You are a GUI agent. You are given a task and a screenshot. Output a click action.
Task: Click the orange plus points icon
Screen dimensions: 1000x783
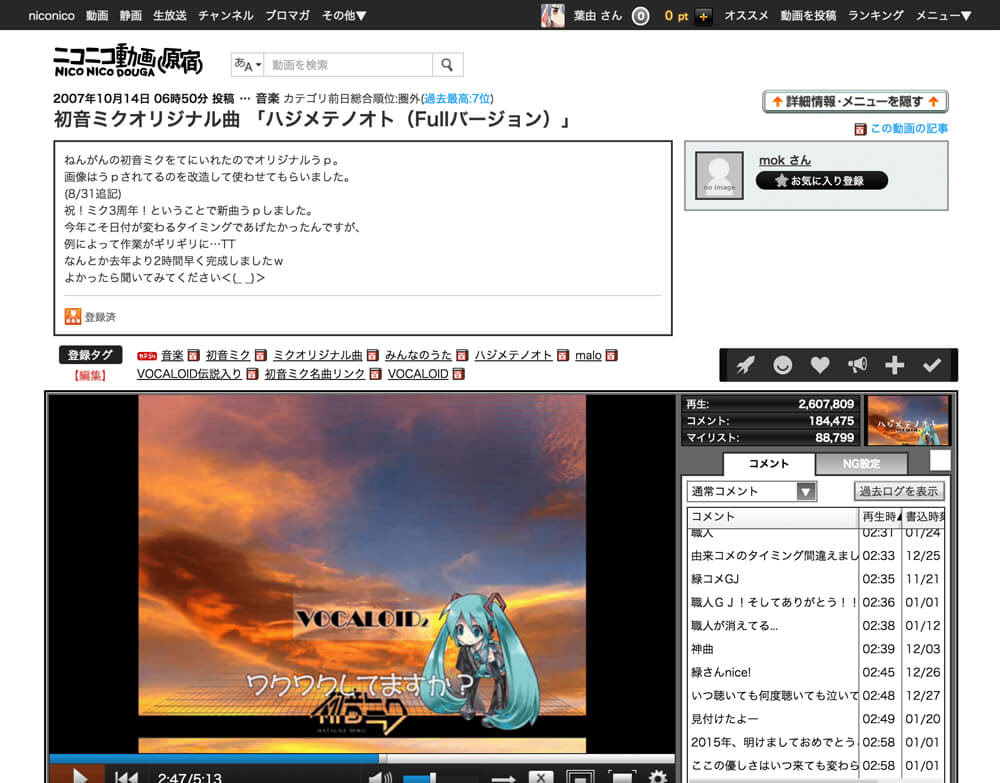[703, 16]
